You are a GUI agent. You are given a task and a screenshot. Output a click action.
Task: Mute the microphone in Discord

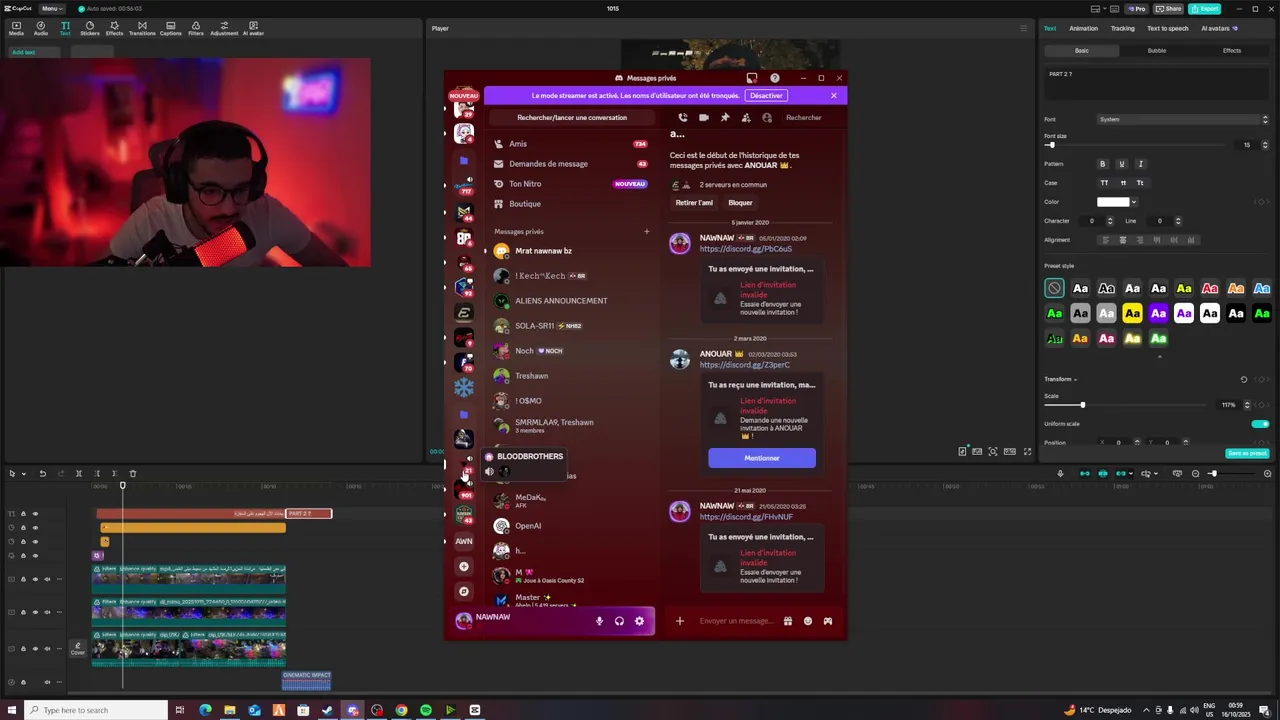tap(599, 621)
